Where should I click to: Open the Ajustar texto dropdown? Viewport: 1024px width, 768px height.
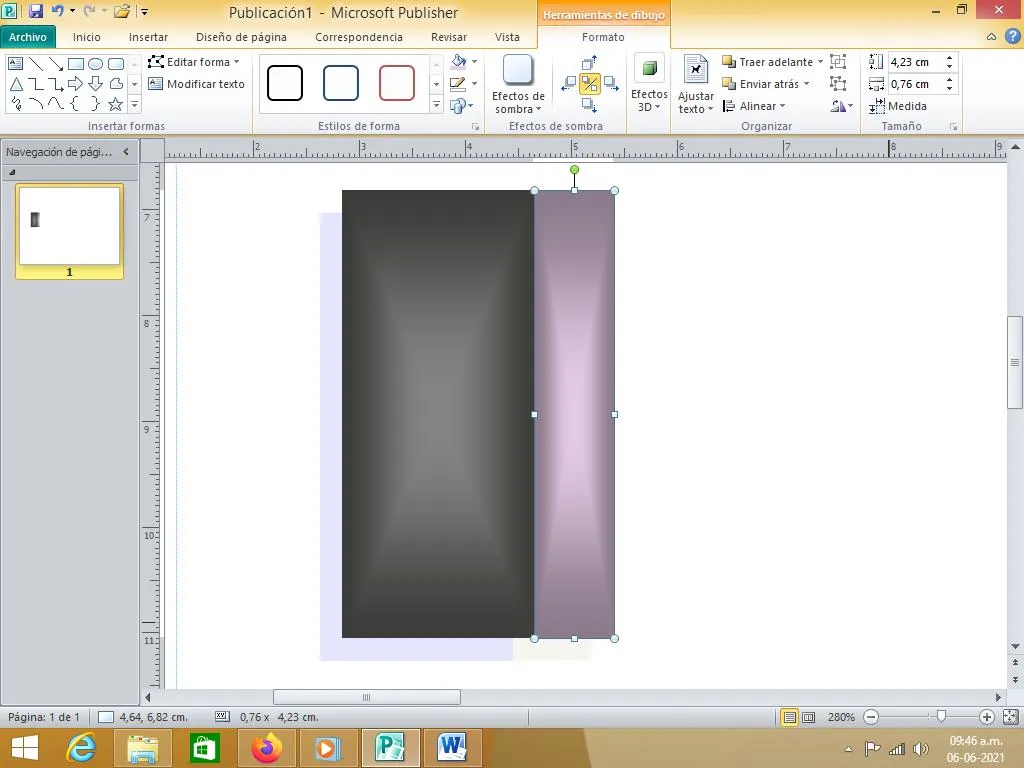click(696, 84)
